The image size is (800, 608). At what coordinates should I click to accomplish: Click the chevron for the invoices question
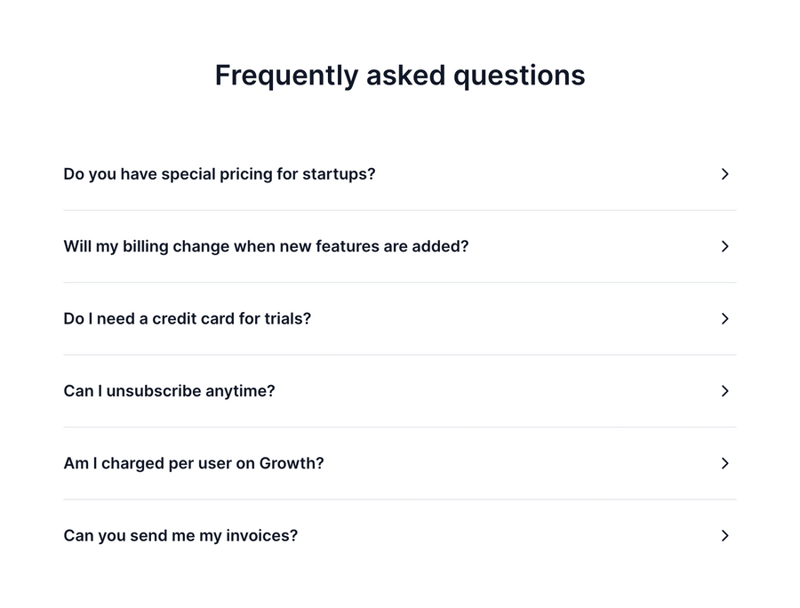coord(725,536)
